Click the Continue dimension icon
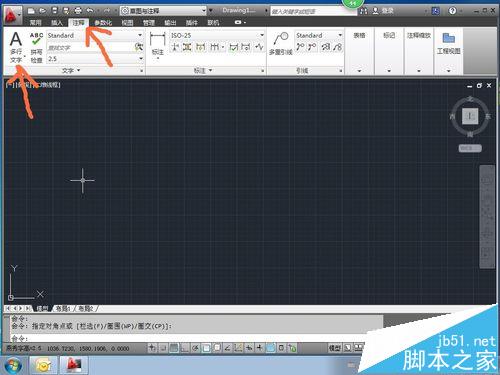The width and height of the screenshot is (500, 375). (214, 47)
